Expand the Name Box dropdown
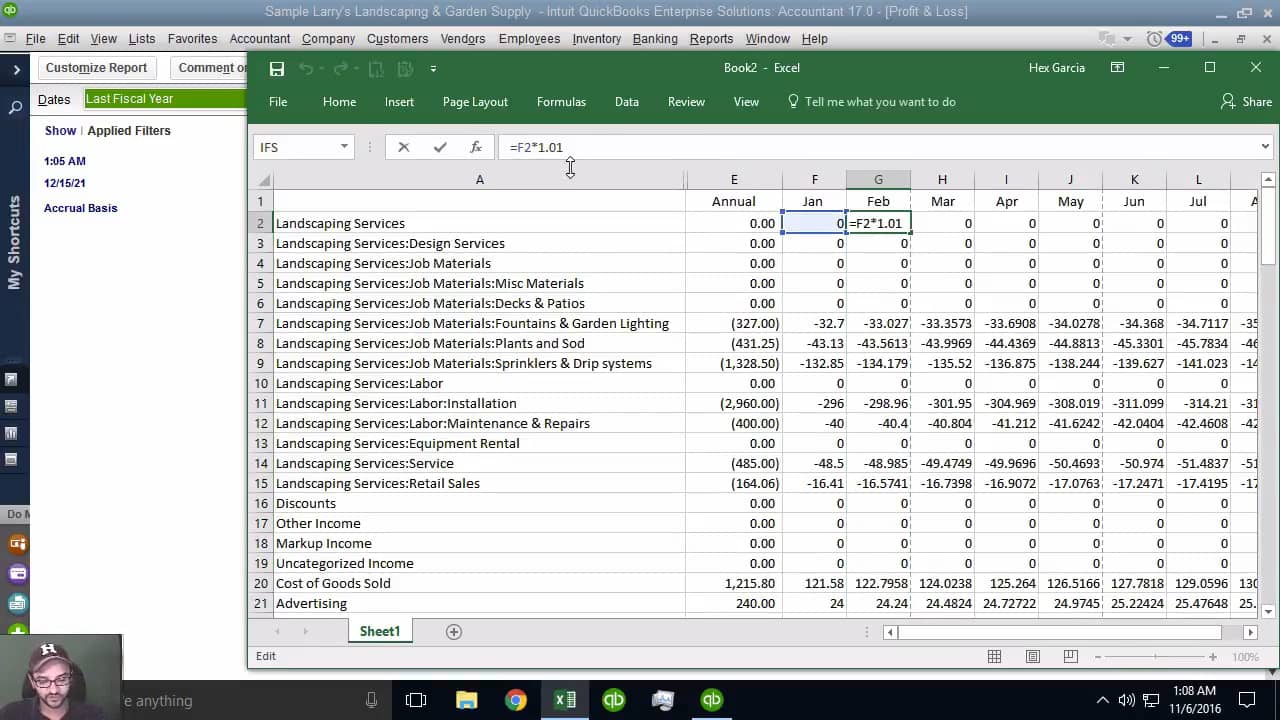1280x720 pixels. pos(344,147)
